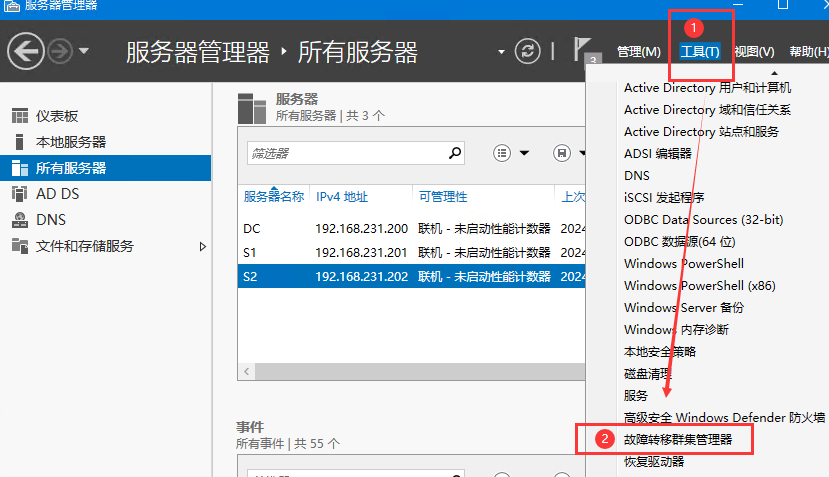
Task: Expand the 文件和存储服务 submenu arrow
Action: (x=203, y=246)
